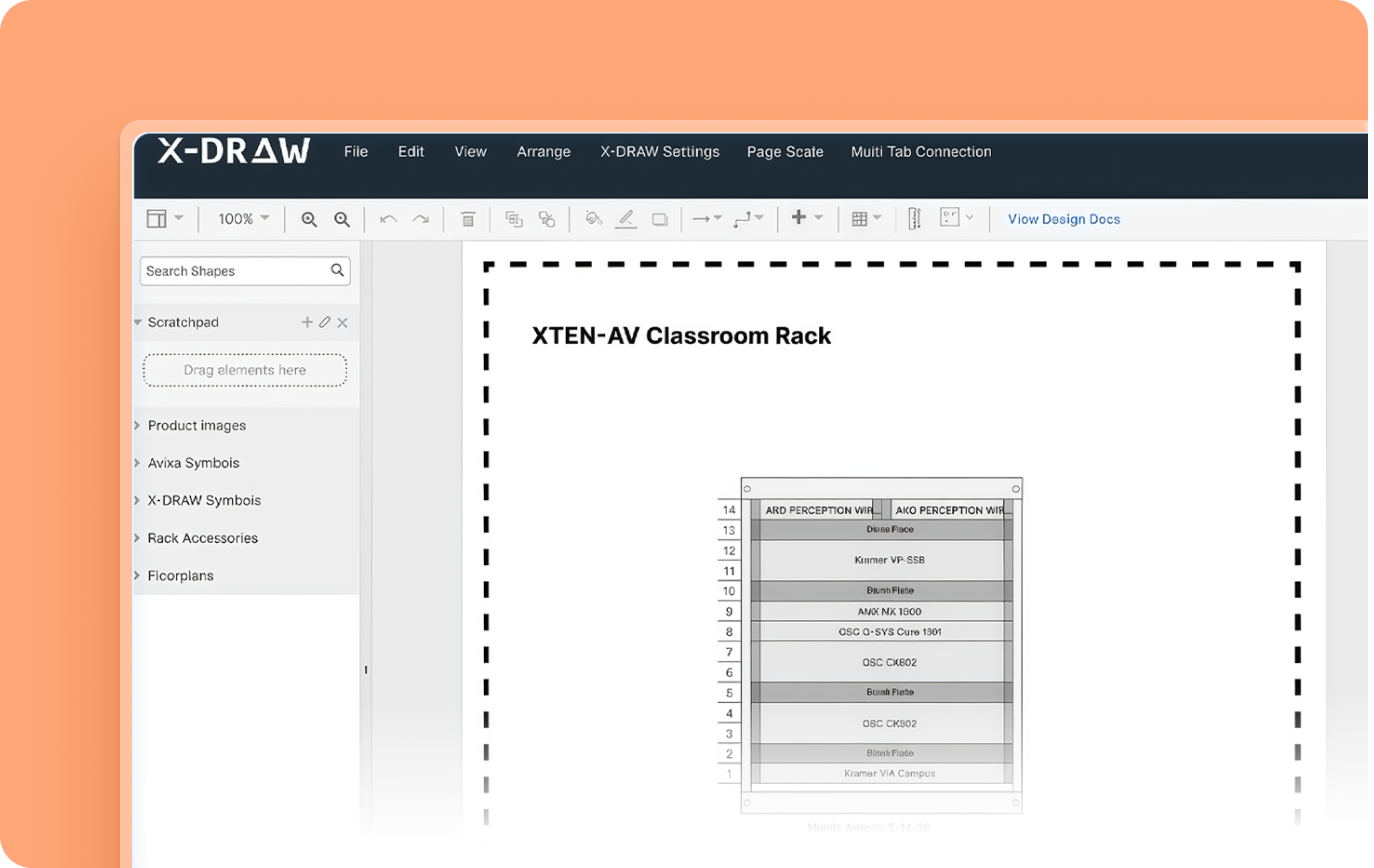This screenshot has height=868, width=1374.
Task: Open the Multi Tab Connection menu
Action: point(921,152)
